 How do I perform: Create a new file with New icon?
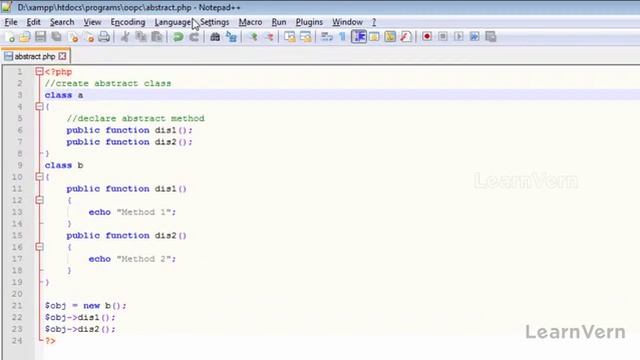(10, 37)
